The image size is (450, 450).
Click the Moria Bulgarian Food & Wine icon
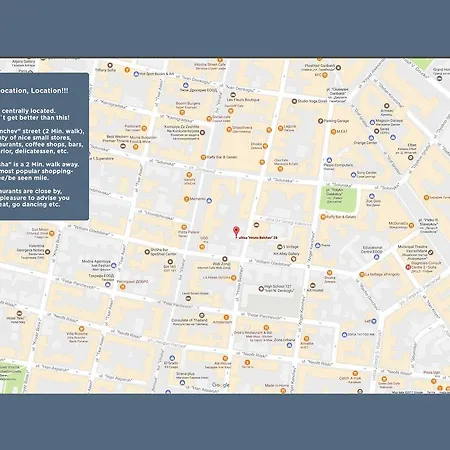[135, 146]
